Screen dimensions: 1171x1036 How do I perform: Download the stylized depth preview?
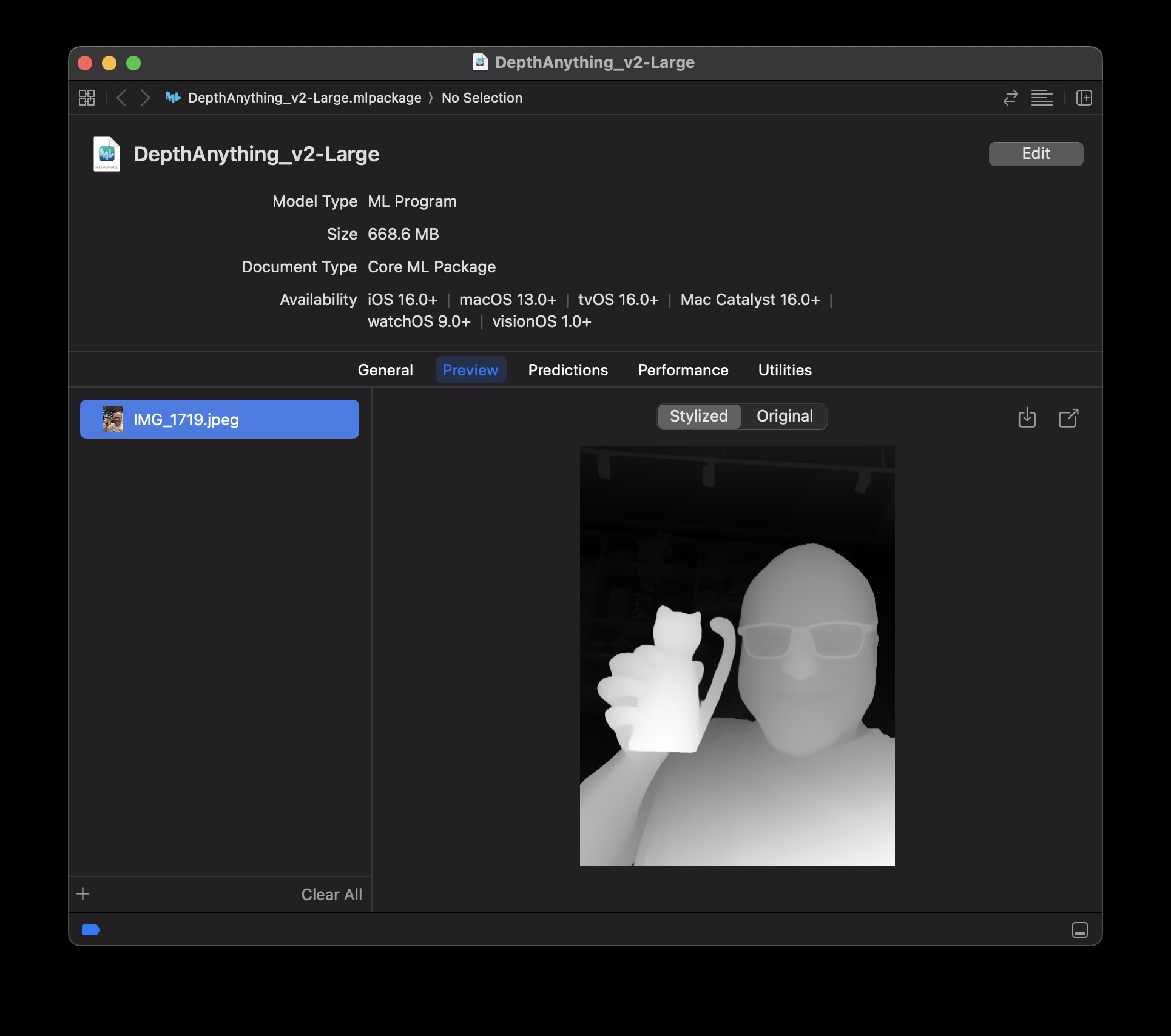coord(1027,418)
